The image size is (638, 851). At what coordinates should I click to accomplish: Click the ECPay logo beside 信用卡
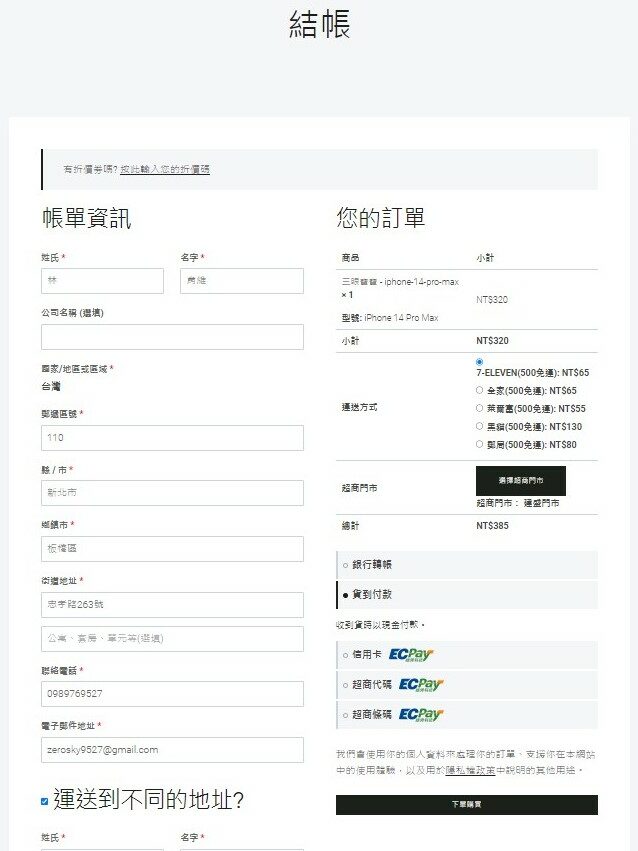coord(411,655)
